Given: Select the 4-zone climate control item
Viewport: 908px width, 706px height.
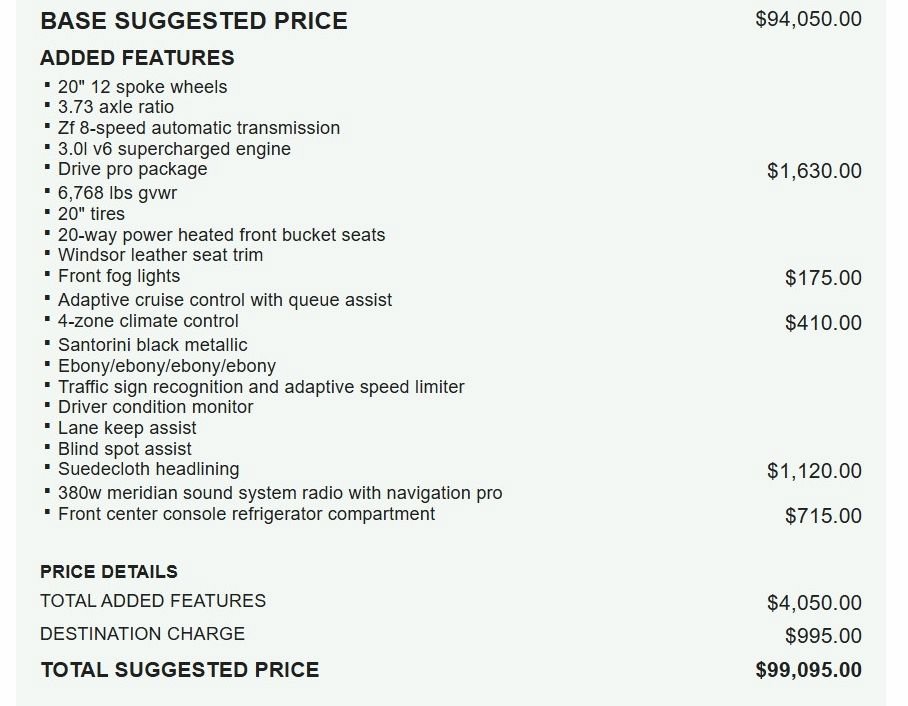Looking at the screenshot, I should [x=148, y=321].
